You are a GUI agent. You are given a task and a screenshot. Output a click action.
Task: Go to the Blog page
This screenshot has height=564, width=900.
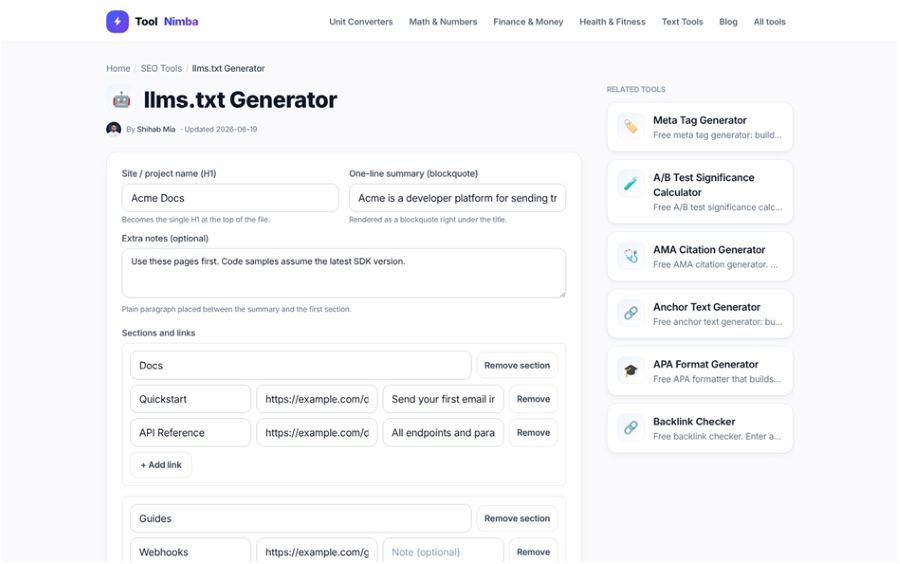[x=728, y=22]
